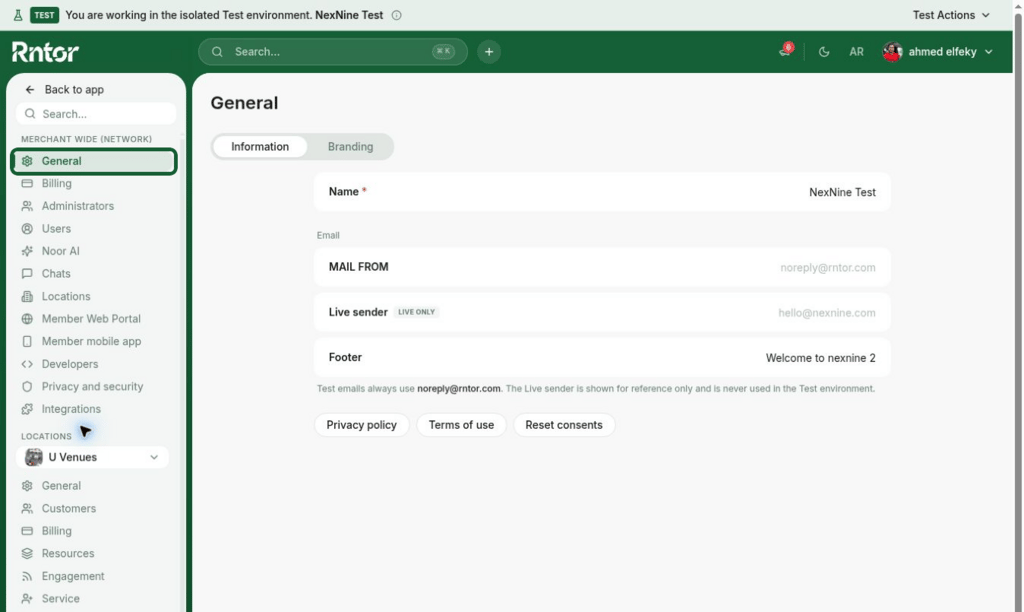Click the ahmed elfeky avatar
Image resolution: width=1024 pixels, height=612 pixels.
892,52
